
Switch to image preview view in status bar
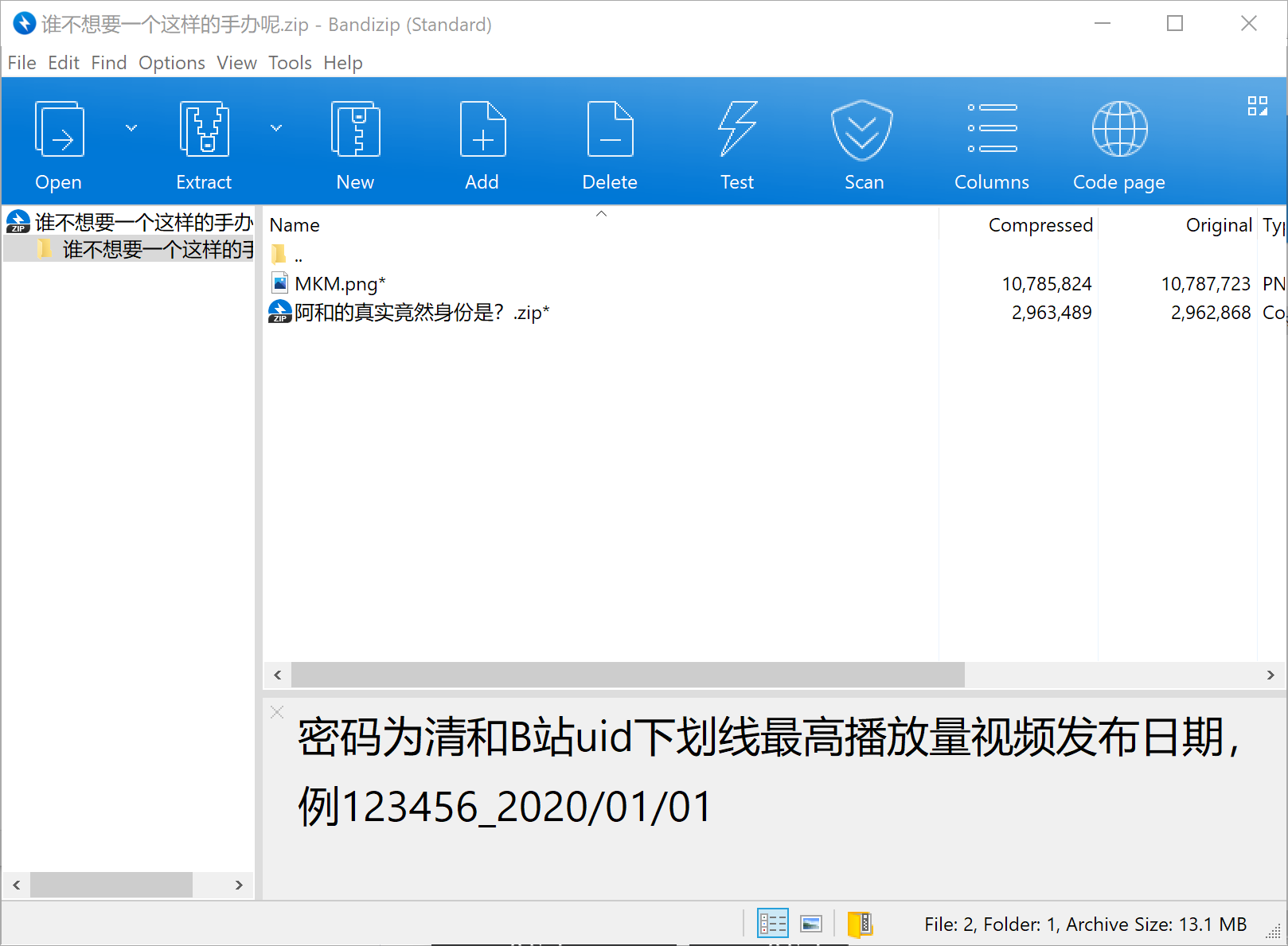[x=811, y=924]
